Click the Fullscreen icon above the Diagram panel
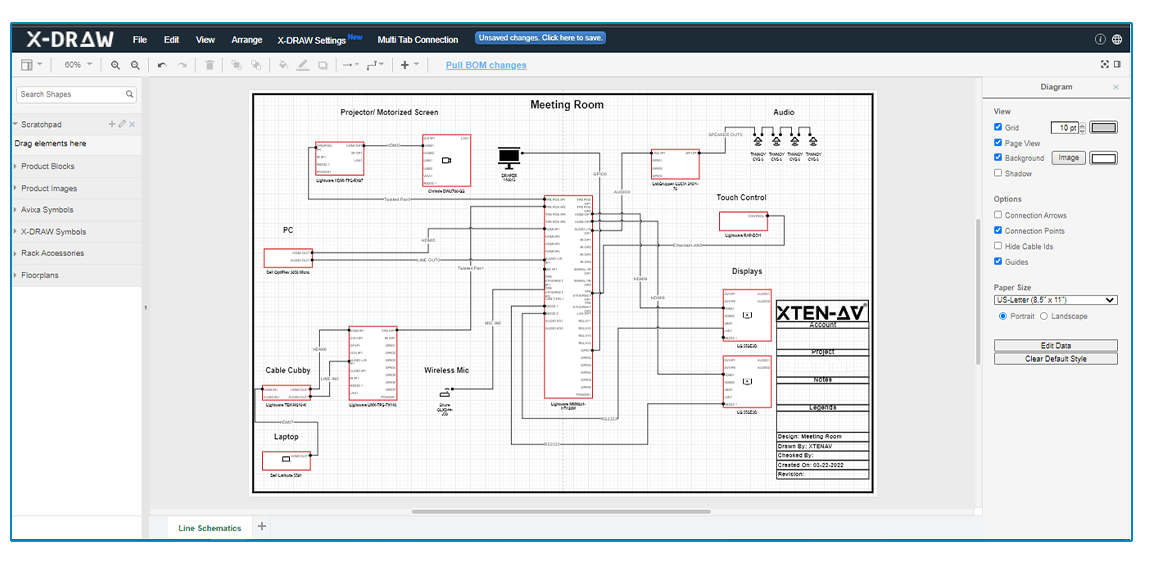 [x=1104, y=63]
